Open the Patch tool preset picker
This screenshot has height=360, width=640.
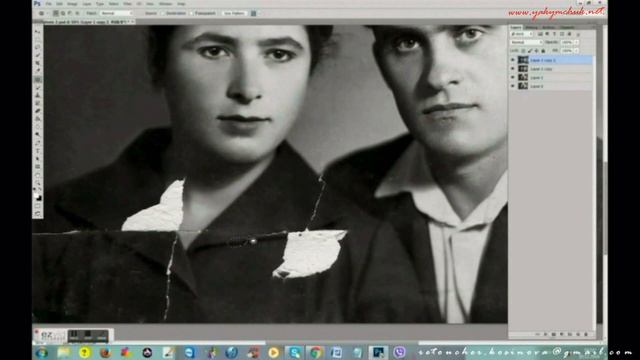coord(42,13)
